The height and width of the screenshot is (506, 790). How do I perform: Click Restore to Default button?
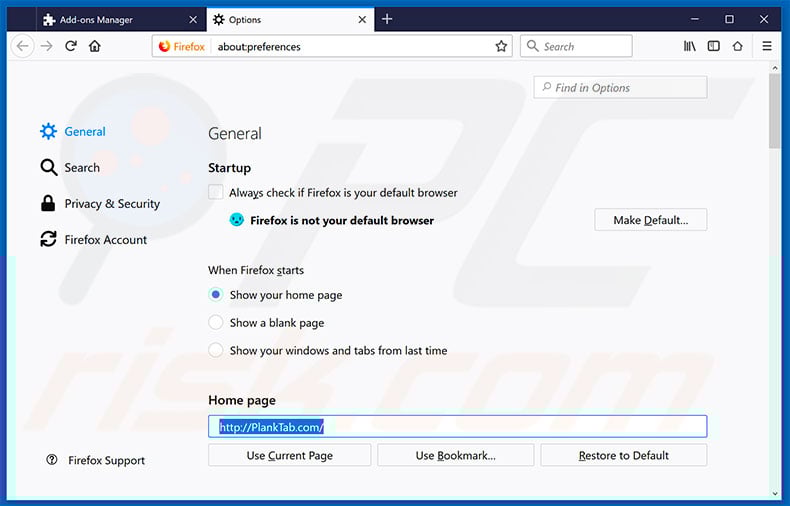[624, 455]
